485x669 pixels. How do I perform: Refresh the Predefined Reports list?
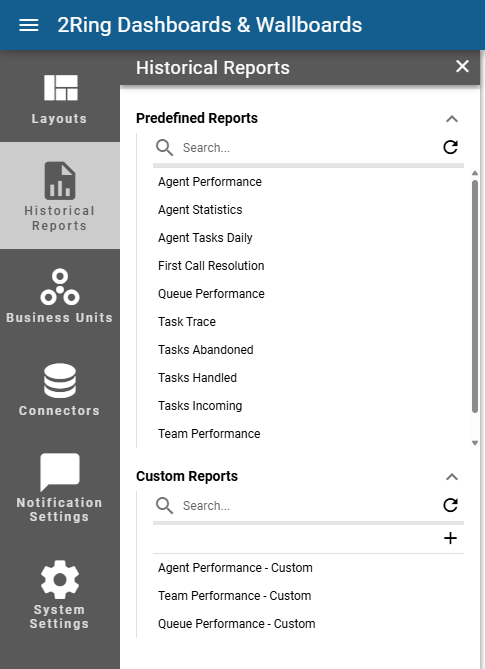tap(450, 147)
